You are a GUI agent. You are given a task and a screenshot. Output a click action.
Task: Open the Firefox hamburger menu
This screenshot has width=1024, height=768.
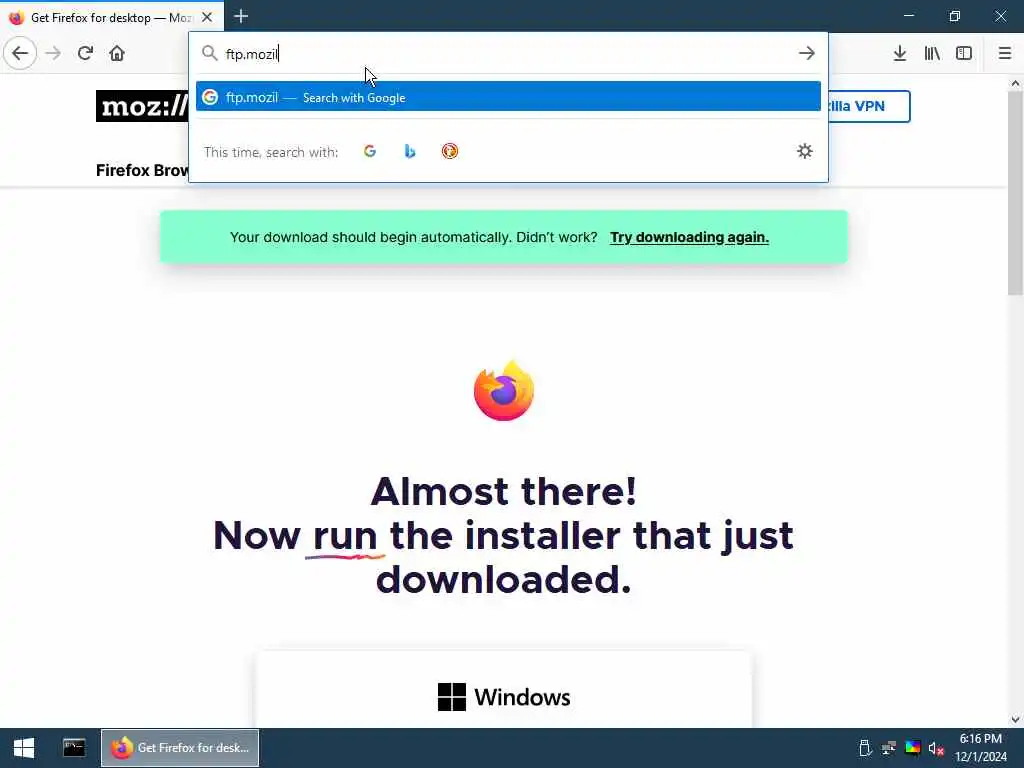(1005, 53)
